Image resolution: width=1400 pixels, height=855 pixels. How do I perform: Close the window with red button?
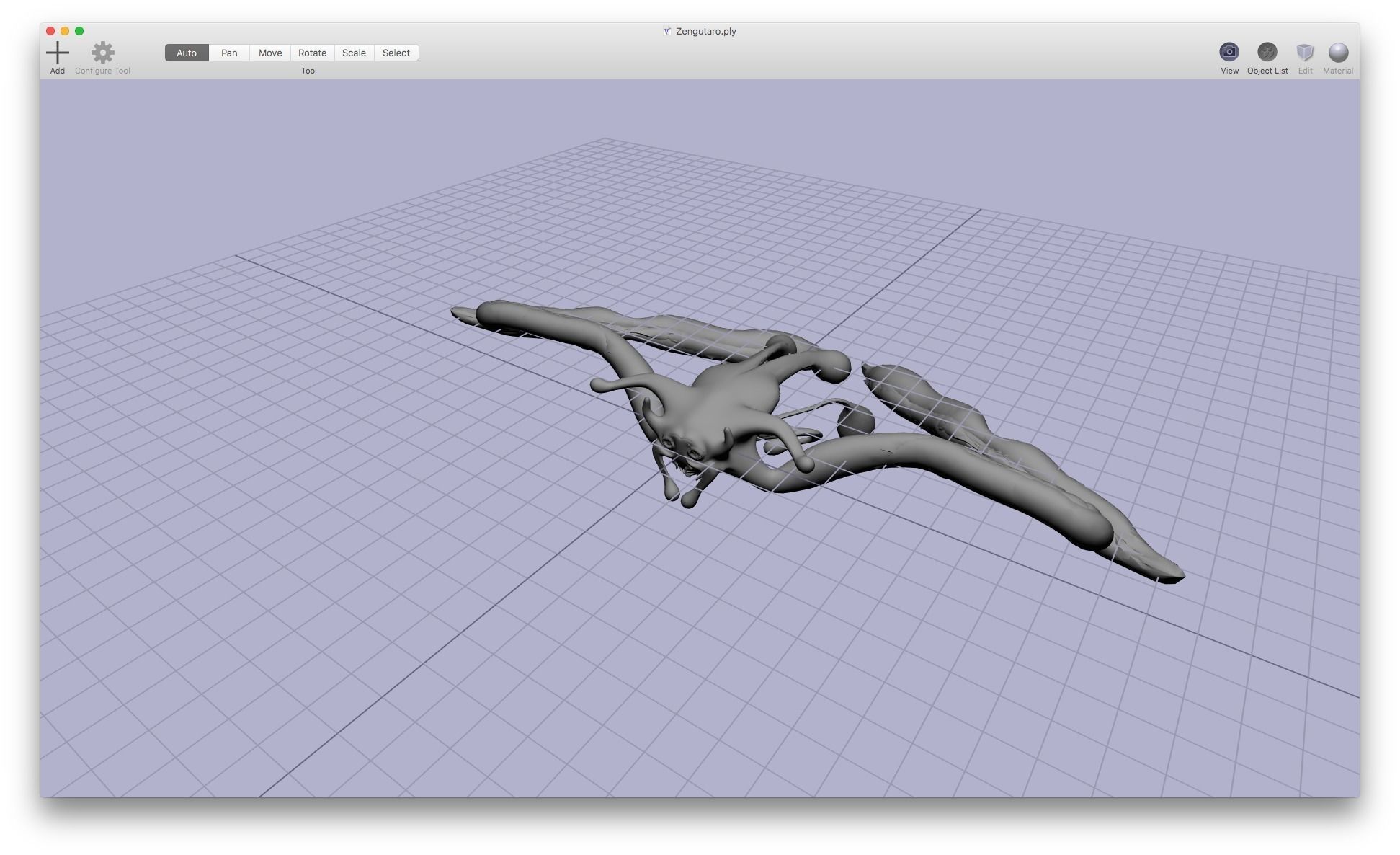pos(50,31)
